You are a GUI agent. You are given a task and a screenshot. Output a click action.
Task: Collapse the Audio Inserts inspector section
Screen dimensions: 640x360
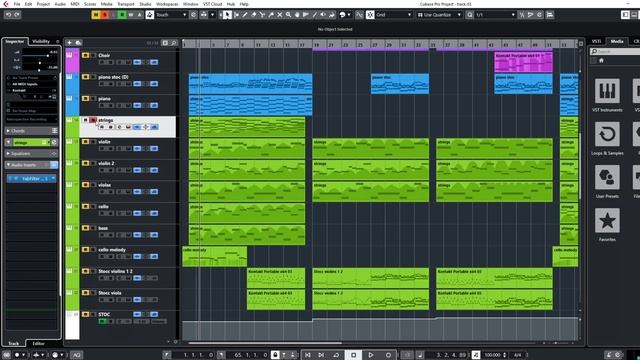point(8,165)
